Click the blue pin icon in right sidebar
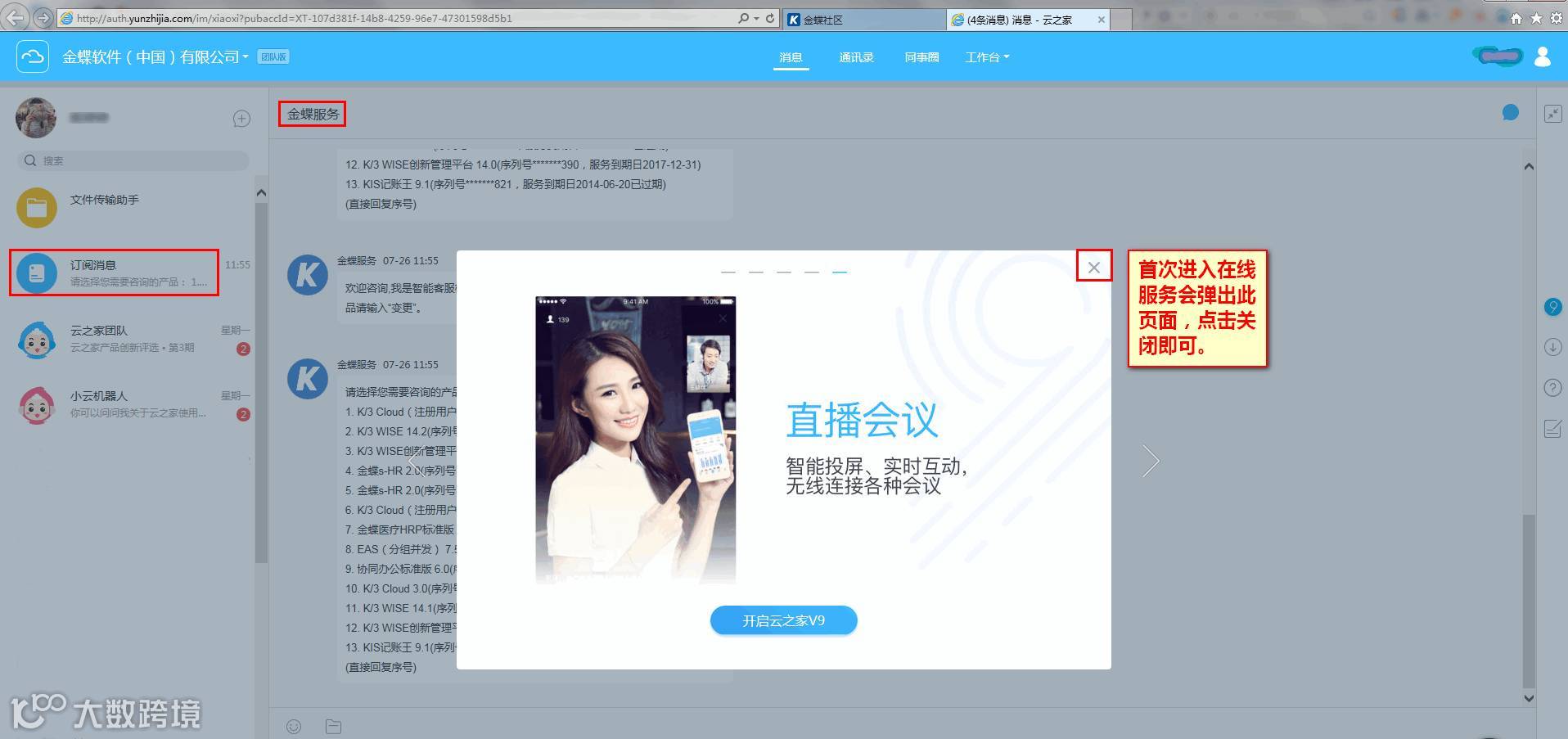The height and width of the screenshot is (739, 1568). (x=1552, y=307)
